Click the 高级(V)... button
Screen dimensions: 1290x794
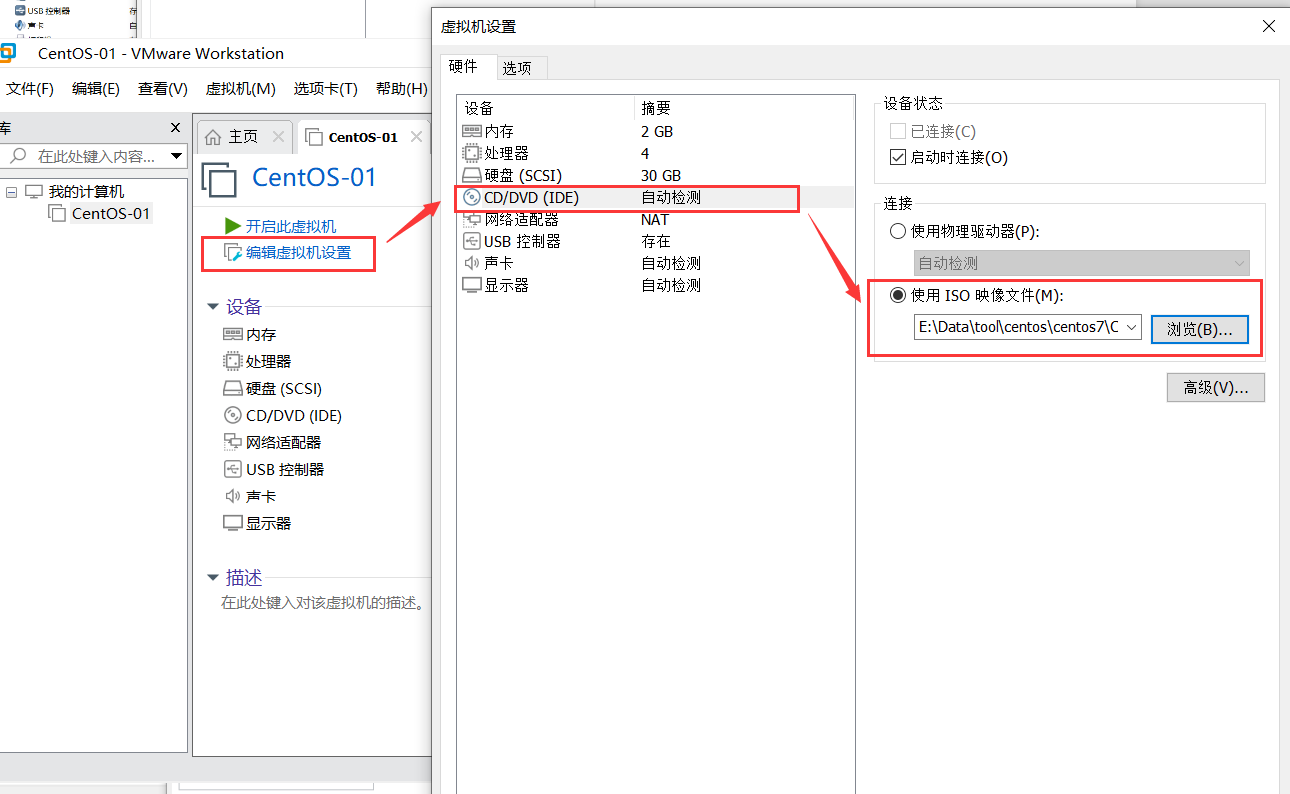[1215, 388]
